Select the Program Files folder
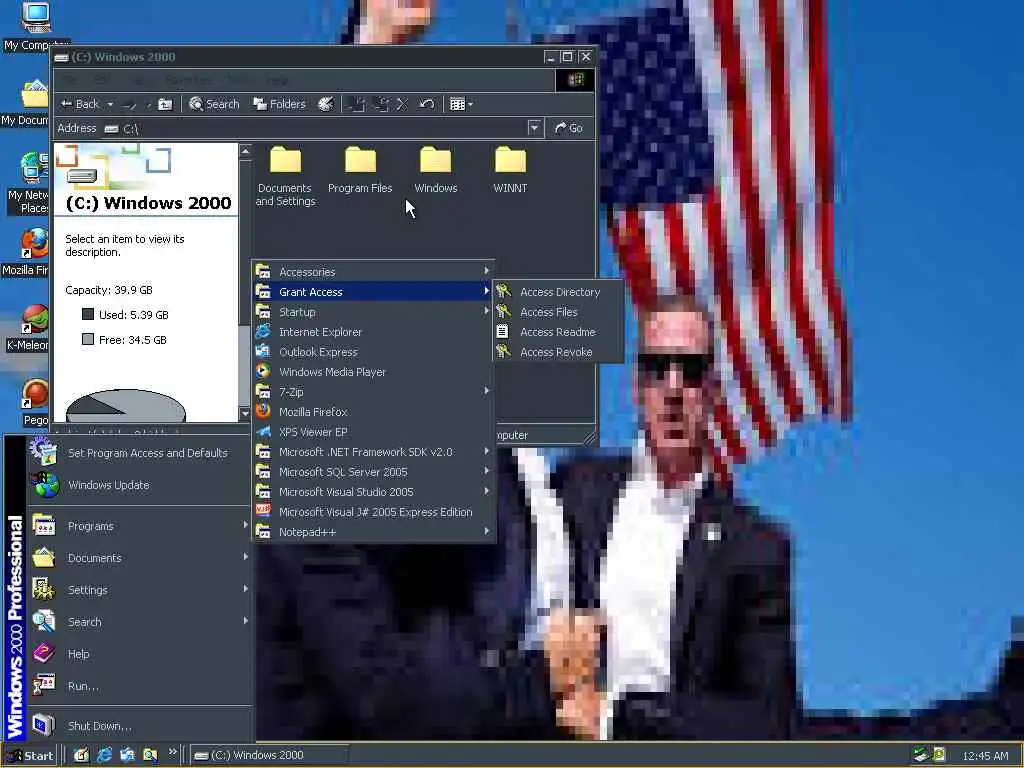Screen dimensions: 1024x768 point(360,170)
